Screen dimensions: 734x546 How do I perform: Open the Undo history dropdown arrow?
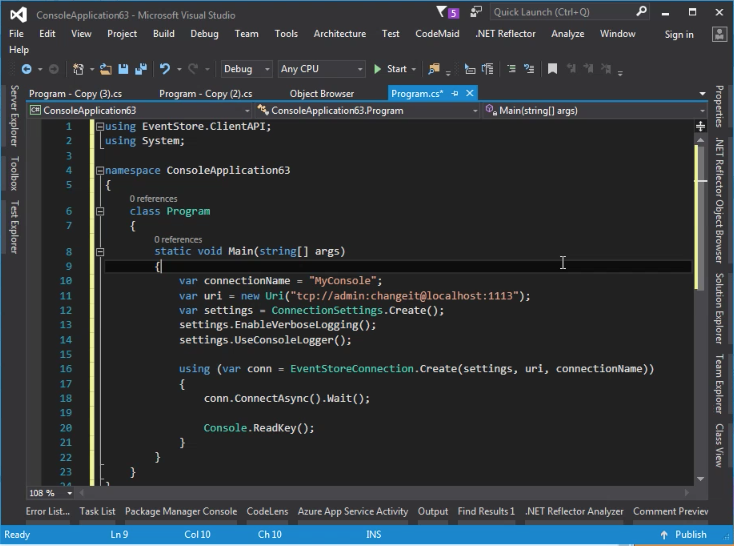179,69
